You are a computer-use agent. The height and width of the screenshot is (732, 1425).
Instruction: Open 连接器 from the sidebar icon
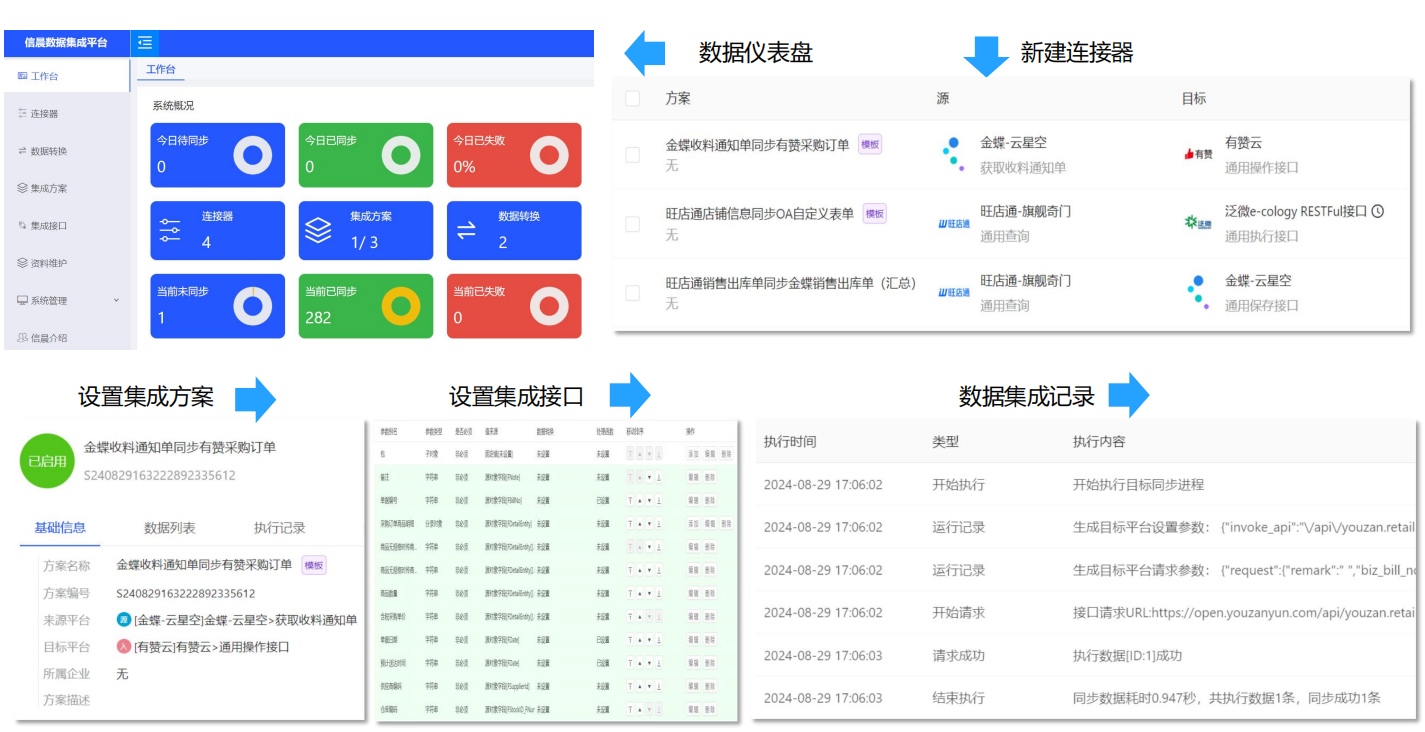click(x=22, y=113)
